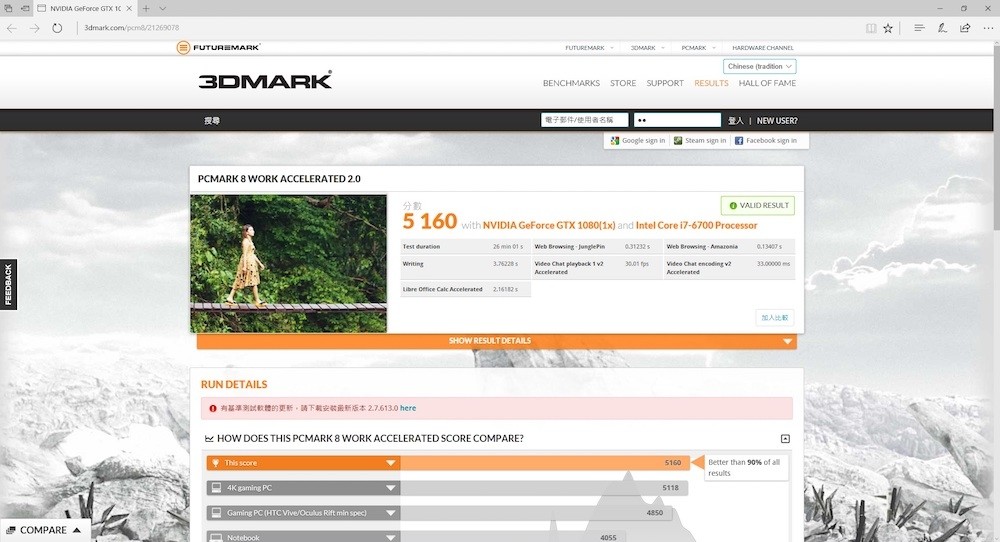Click the Test duration 26 min value

[508, 247]
